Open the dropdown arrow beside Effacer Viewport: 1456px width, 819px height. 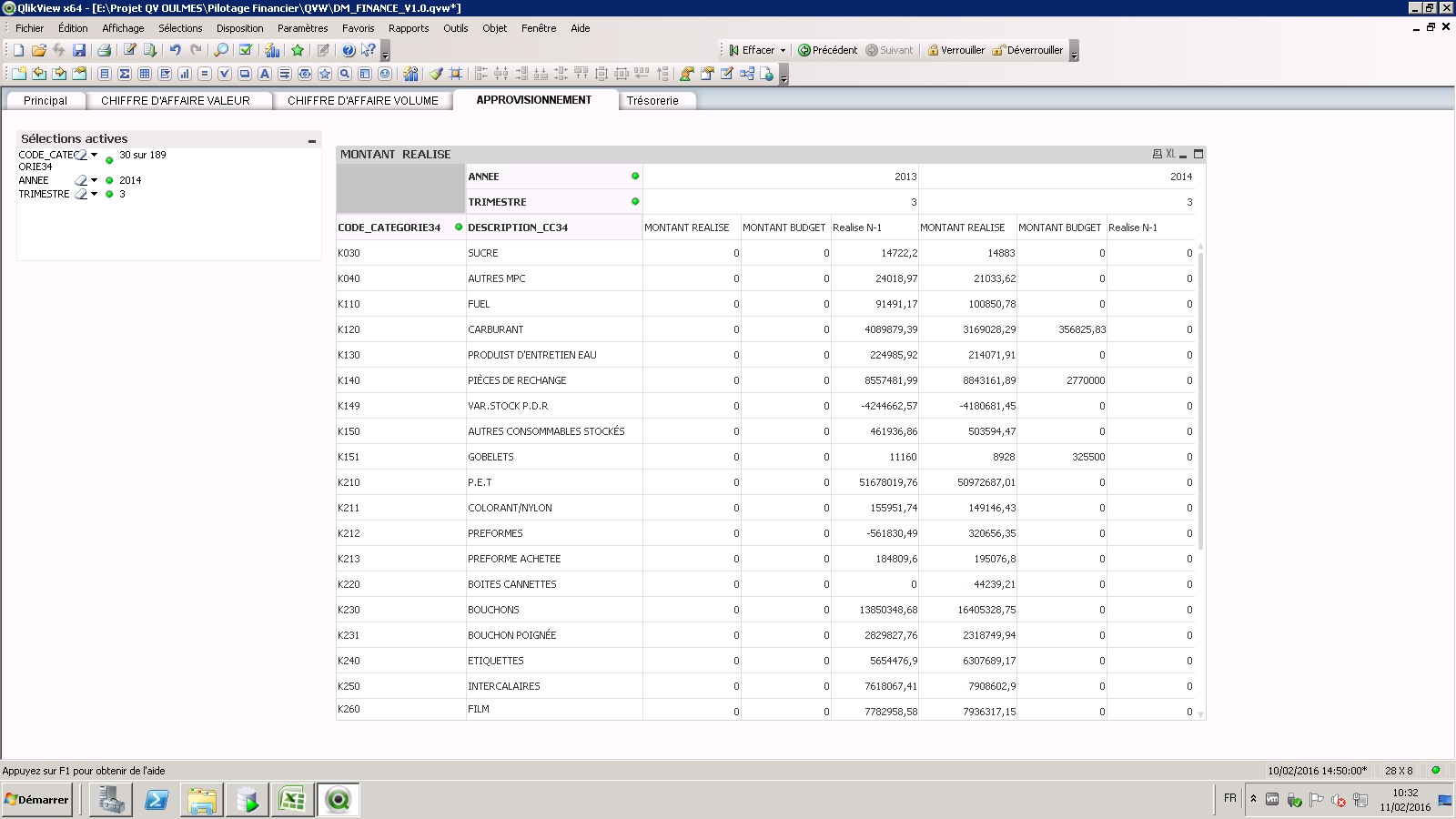(783, 51)
